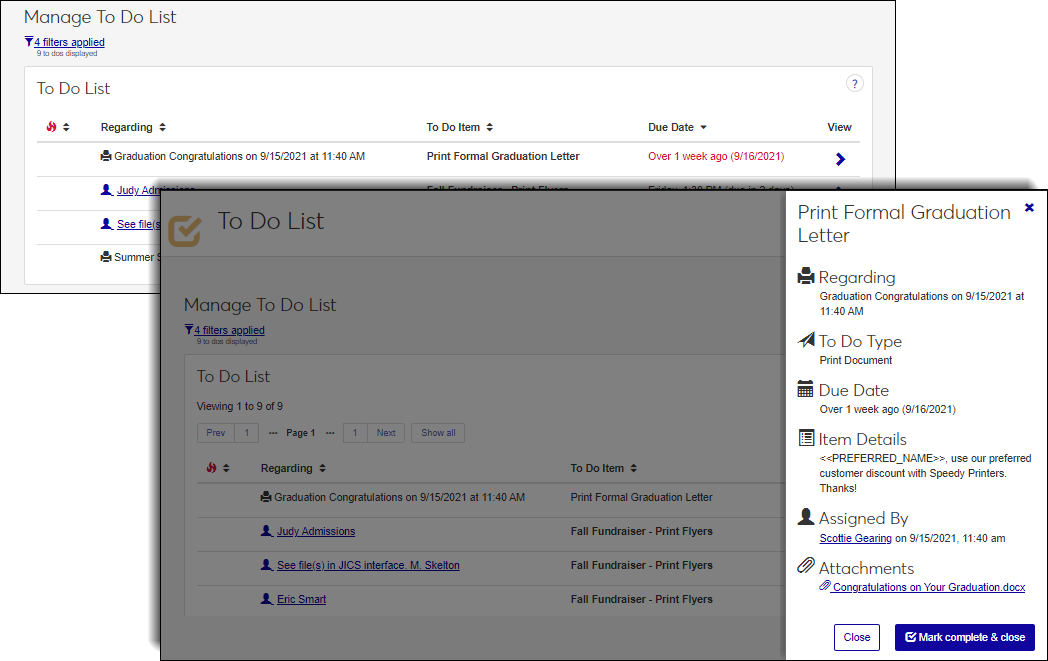Screen dimensions: 1048x661
Task: Open Eric Smart person link
Action: click(301, 599)
